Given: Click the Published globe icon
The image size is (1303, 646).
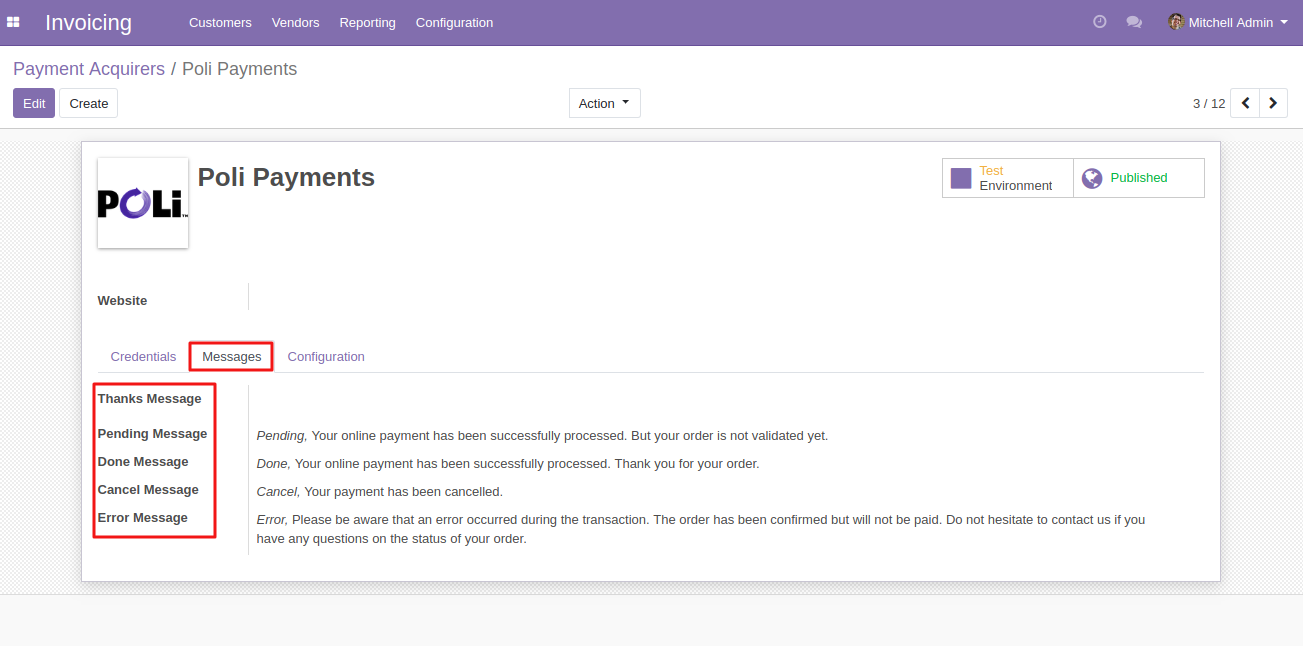Looking at the screenshot, I should (1092, 178).
